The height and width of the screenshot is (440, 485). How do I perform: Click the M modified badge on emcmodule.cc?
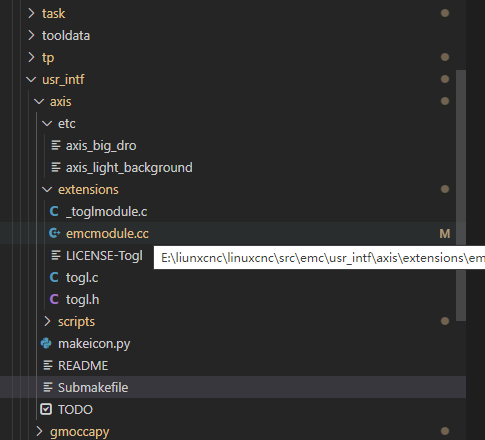[x=445, y=234]
